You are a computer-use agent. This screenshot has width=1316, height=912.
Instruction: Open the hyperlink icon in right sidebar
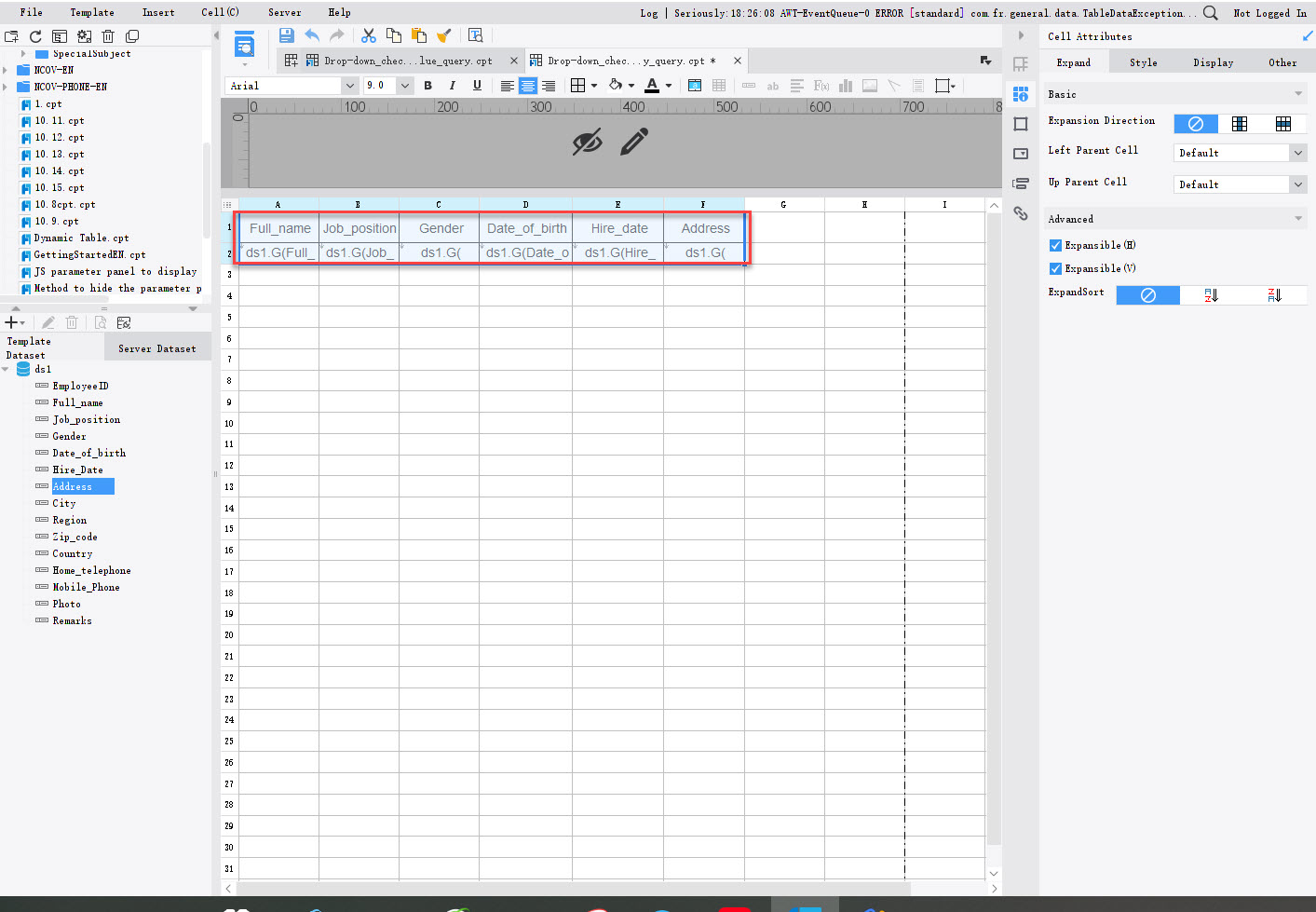[x=1021, y=213]
